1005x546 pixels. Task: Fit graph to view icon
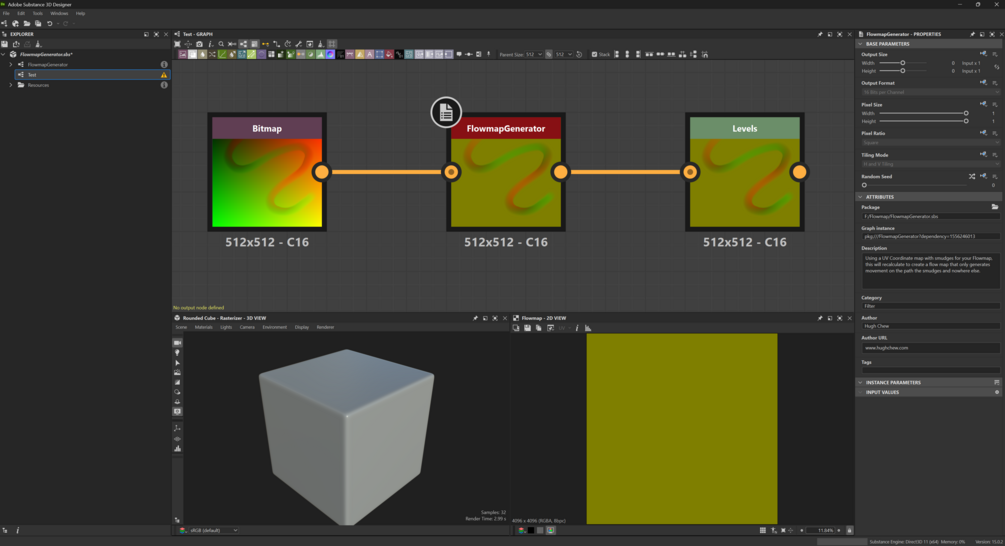pos(178,44)
